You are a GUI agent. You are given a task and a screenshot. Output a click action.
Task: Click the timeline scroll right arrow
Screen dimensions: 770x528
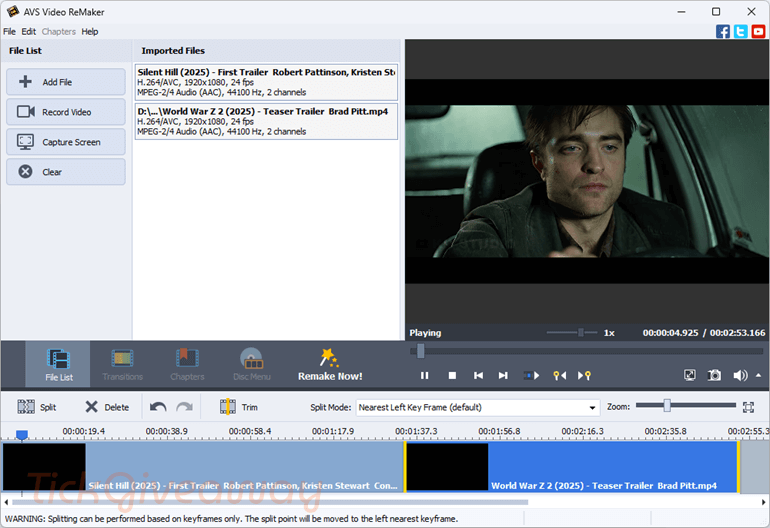[763, 502]
